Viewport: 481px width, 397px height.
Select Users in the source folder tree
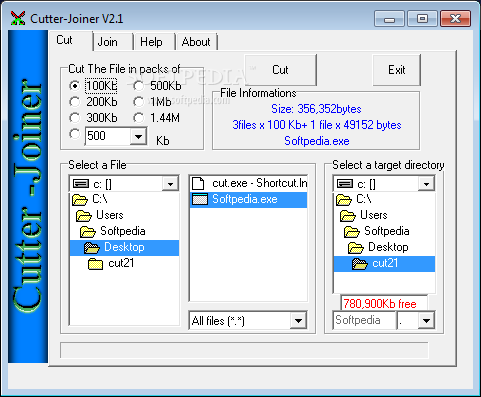tap(124, 216)
